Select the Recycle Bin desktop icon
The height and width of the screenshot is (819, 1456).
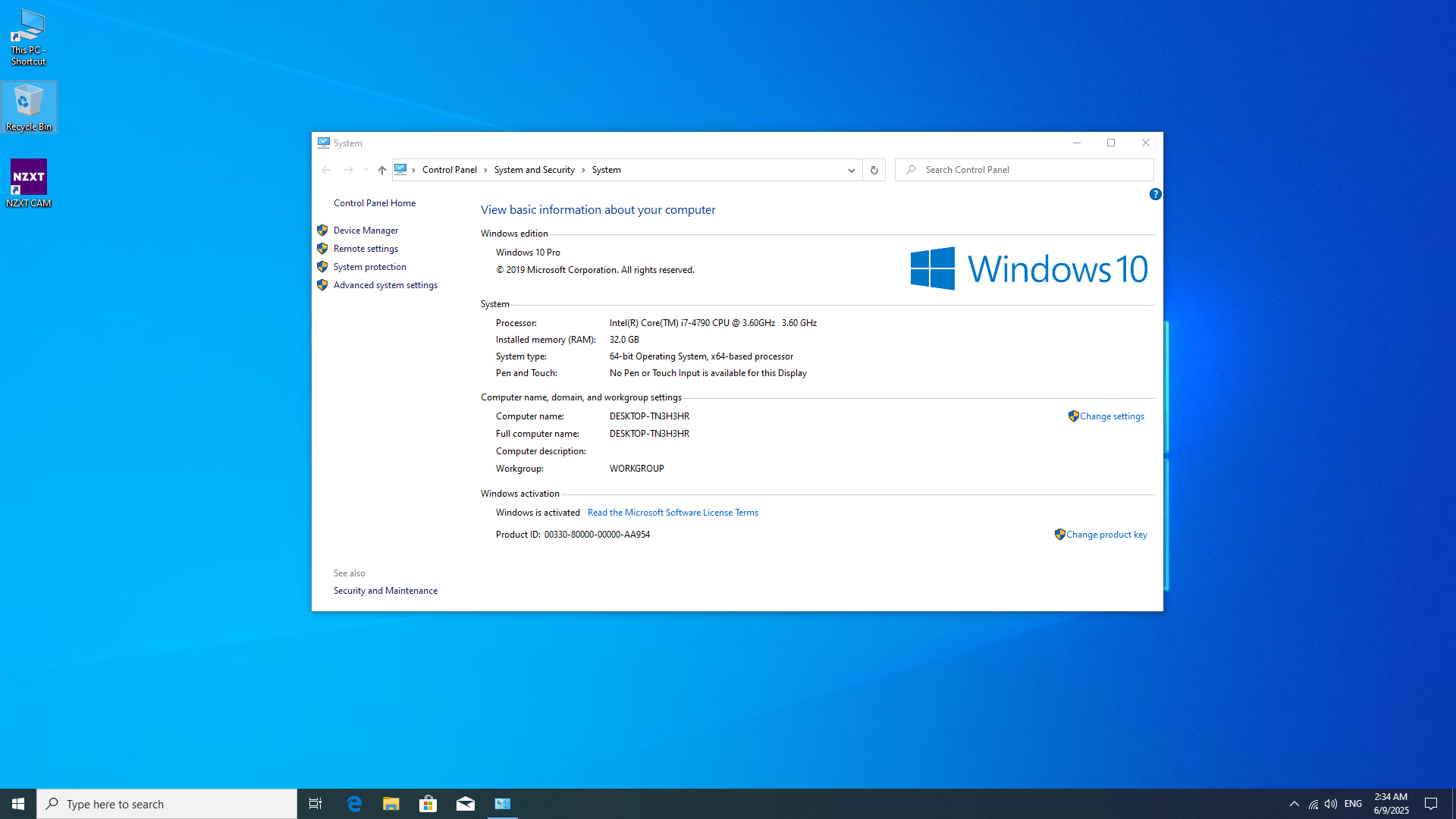pyautogui.click(x=29, y=107)
